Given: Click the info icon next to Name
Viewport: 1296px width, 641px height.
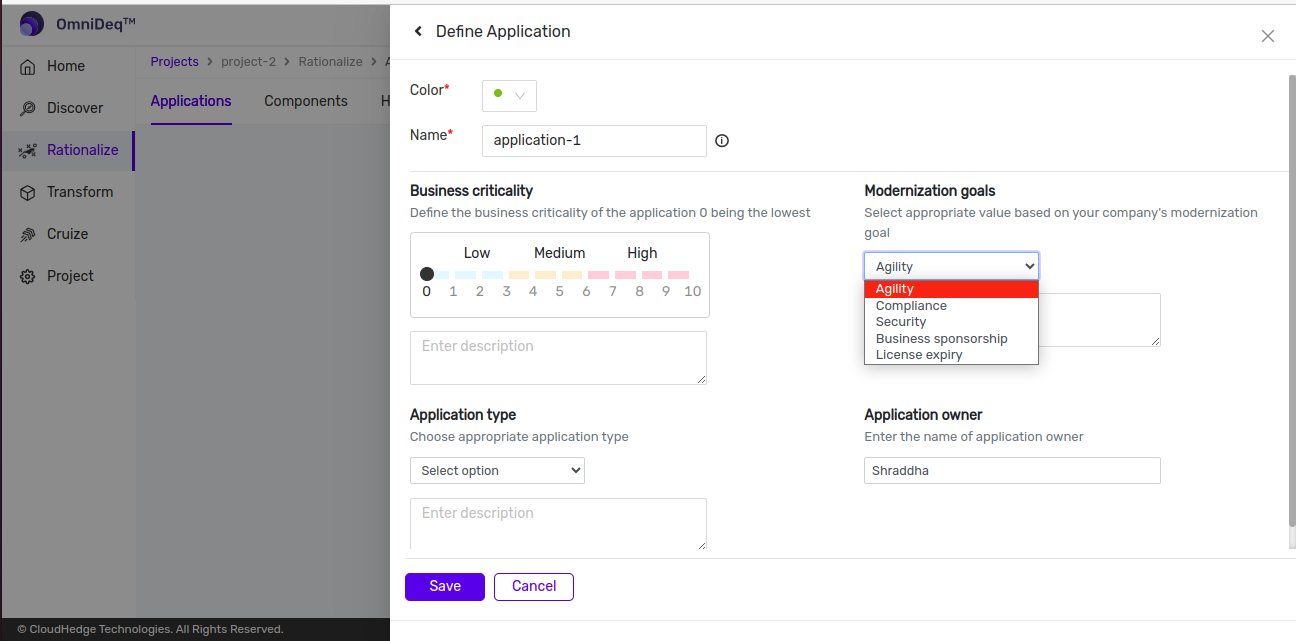Looking at the screenshot, I should pyautogui.click(x=722, y=141).
